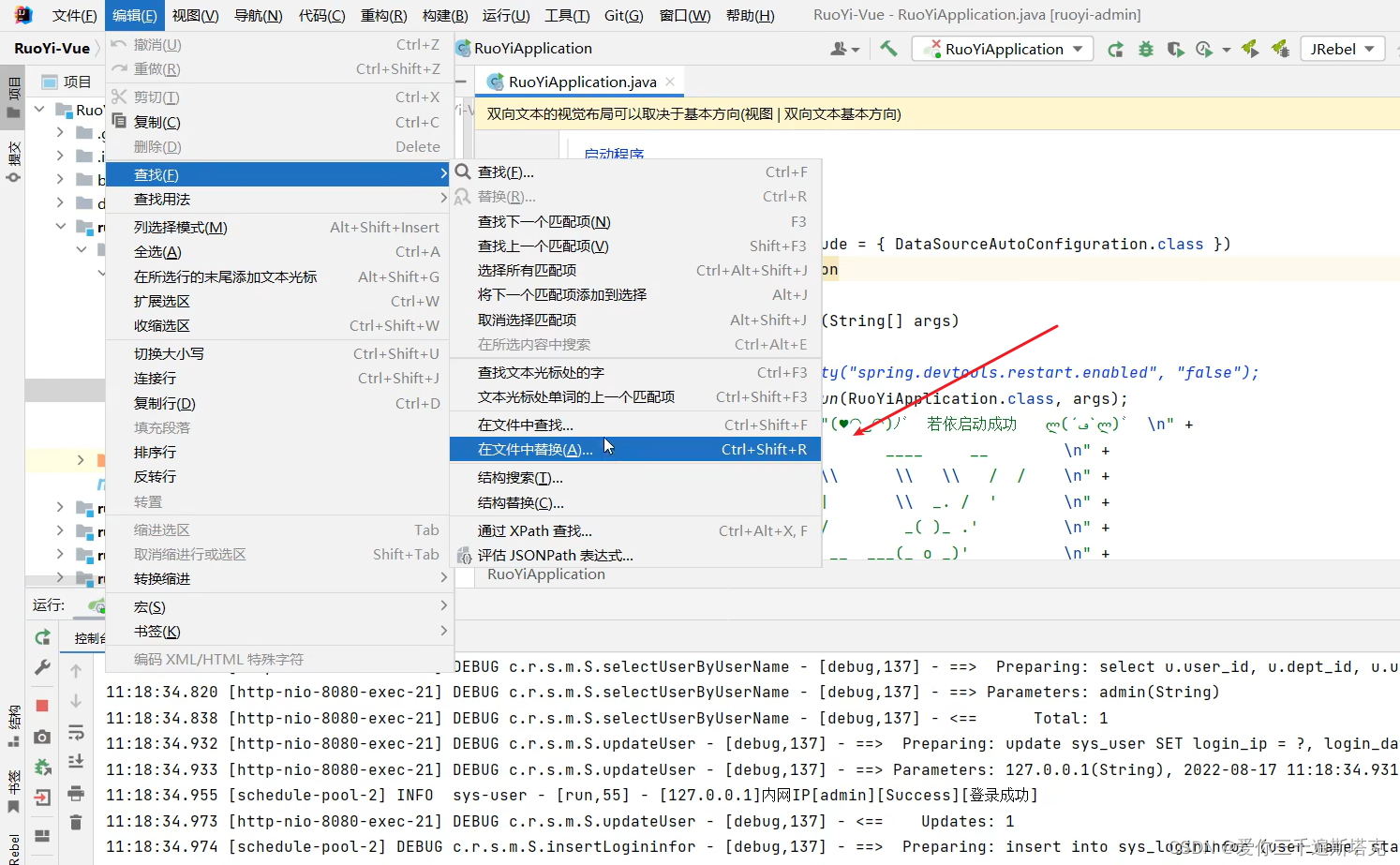Click 查找文本光标处的字 menu entry

coord(635,373)
